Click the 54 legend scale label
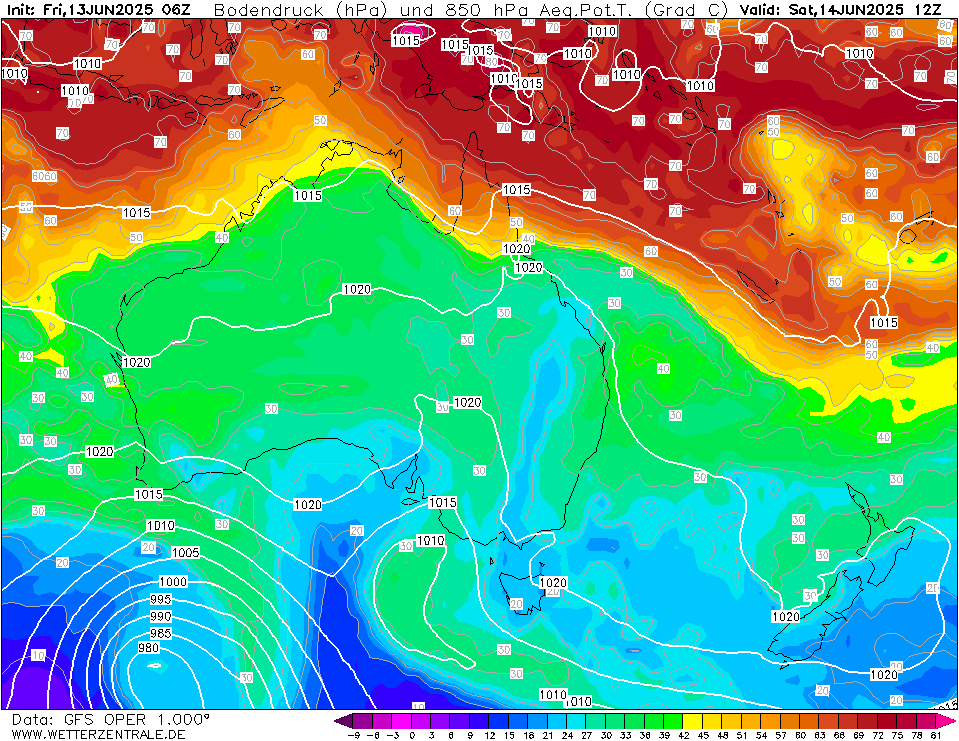 pos(761,735)
